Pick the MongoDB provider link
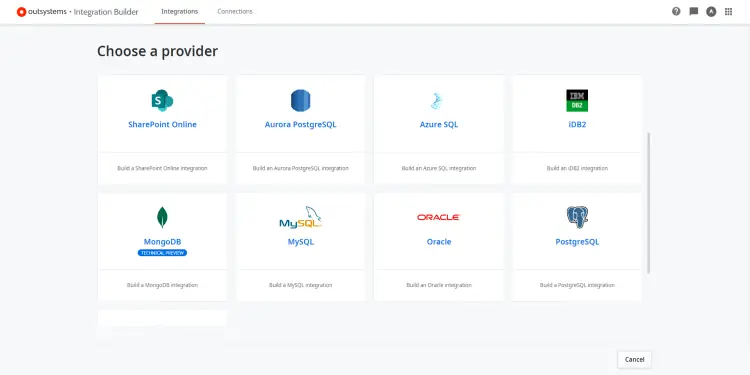 (x=162, y=242)
